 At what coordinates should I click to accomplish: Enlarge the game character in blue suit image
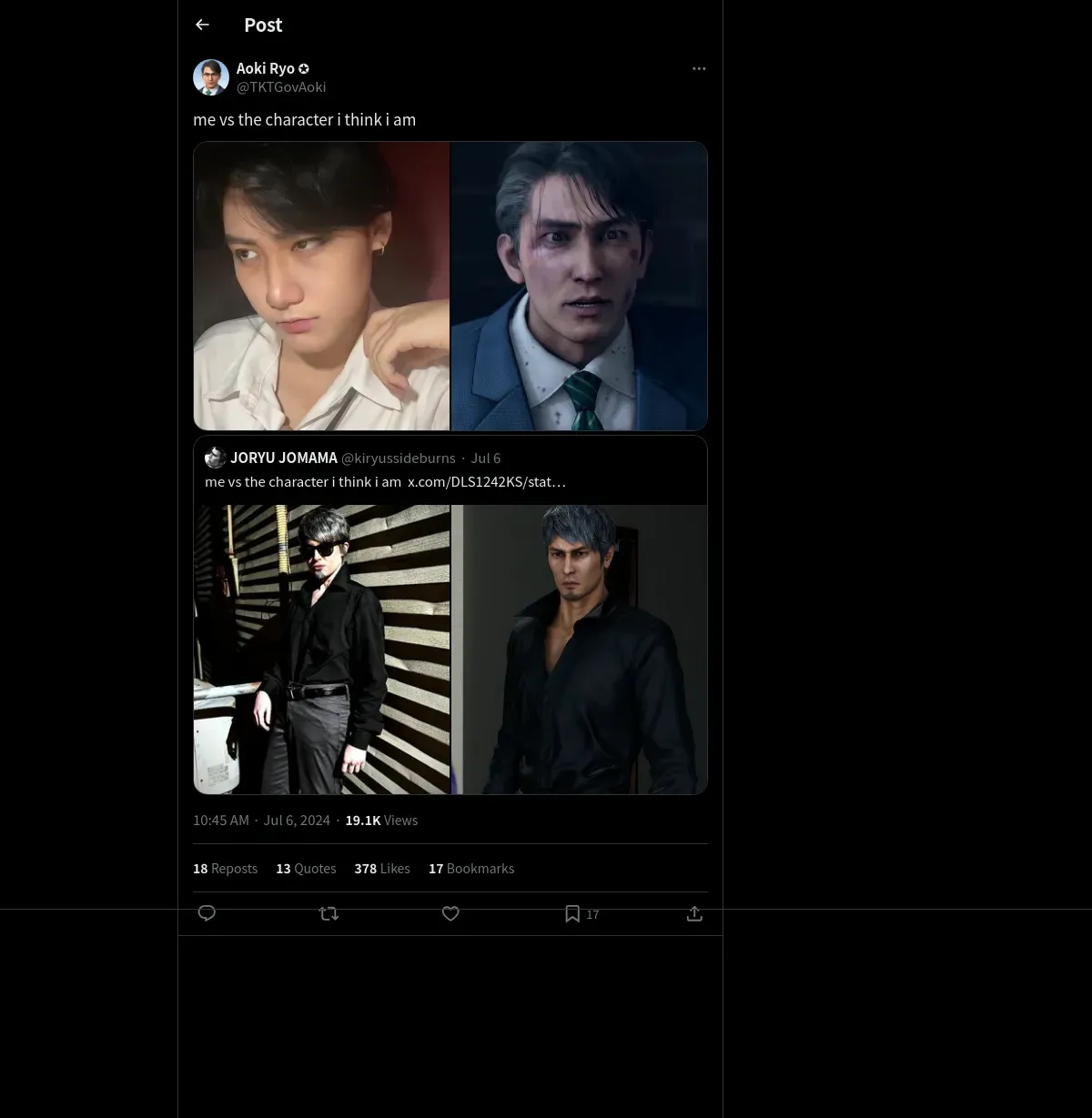pyautogui.click(x=580, y=286)
